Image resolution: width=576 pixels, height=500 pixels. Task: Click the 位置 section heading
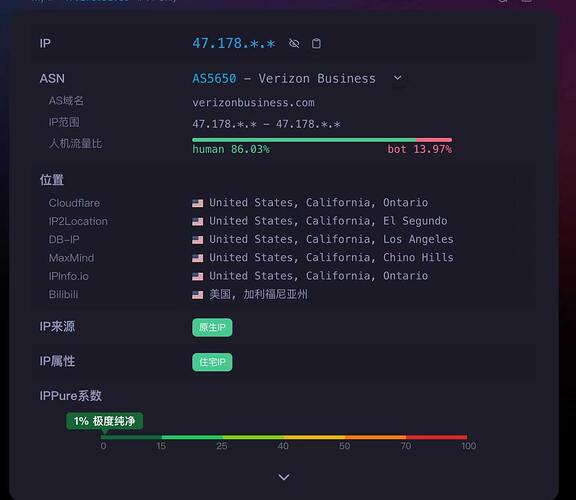click(x=52, y=180)
